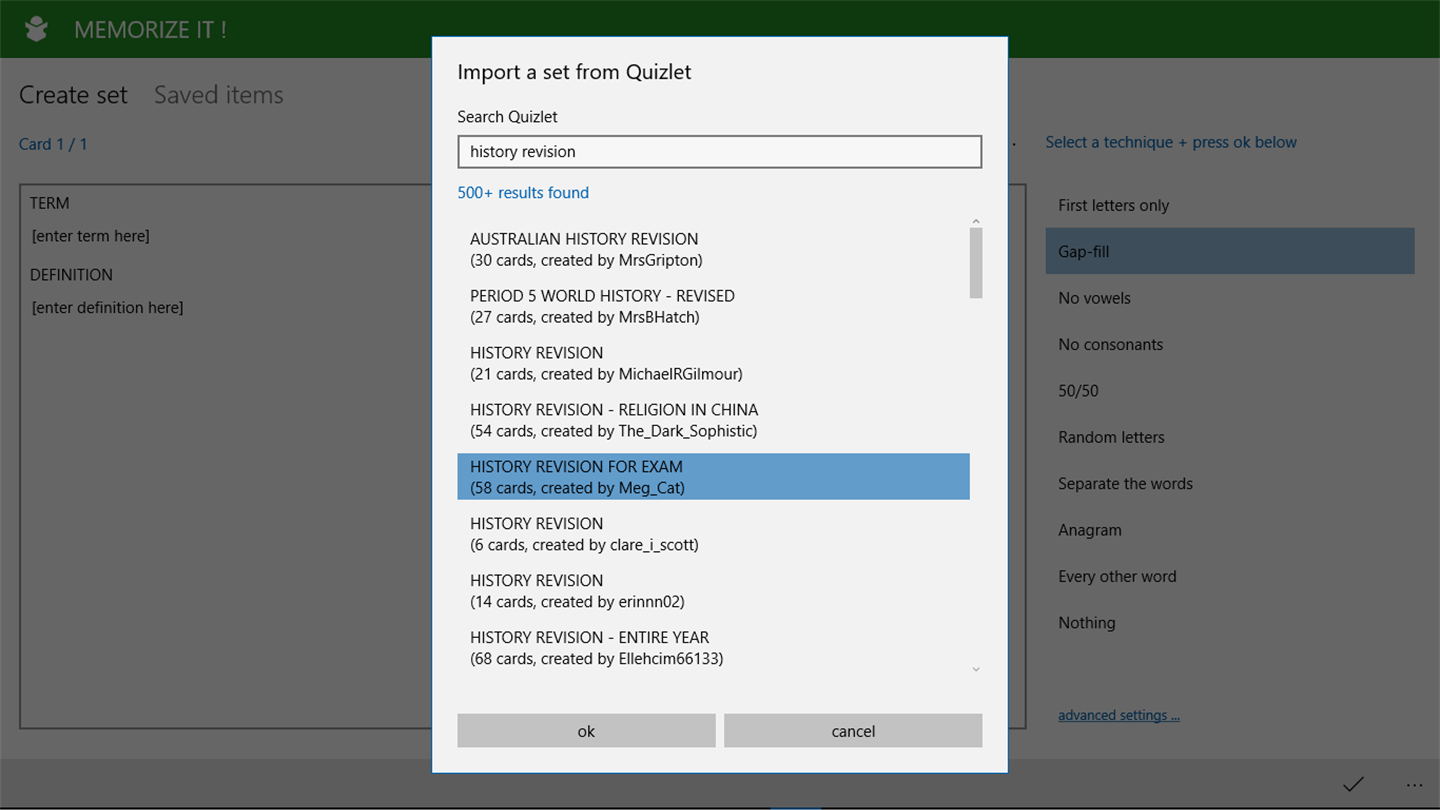Select History Revision for Exam set

click(714, 477)
